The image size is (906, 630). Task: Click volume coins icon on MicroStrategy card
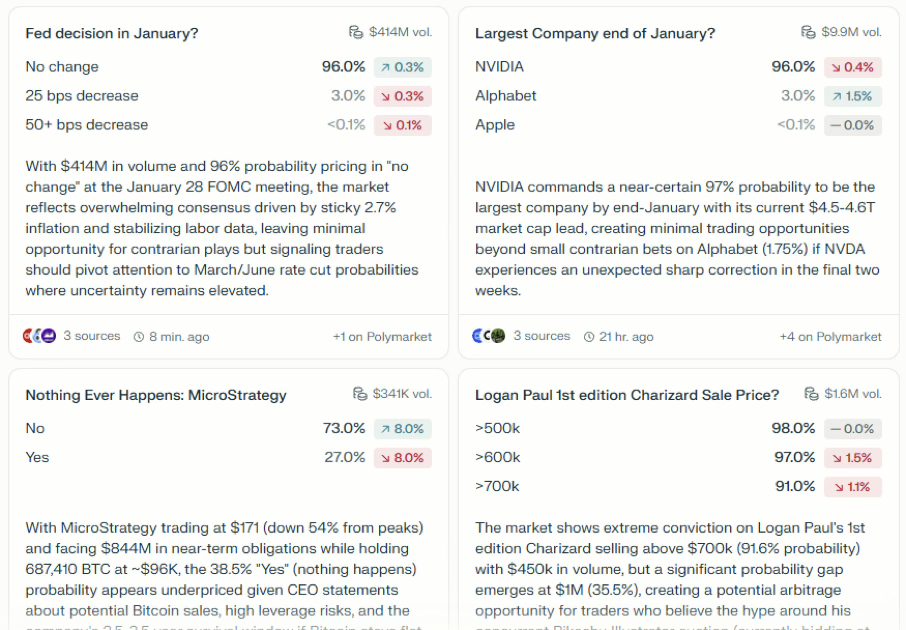point(360,394)
